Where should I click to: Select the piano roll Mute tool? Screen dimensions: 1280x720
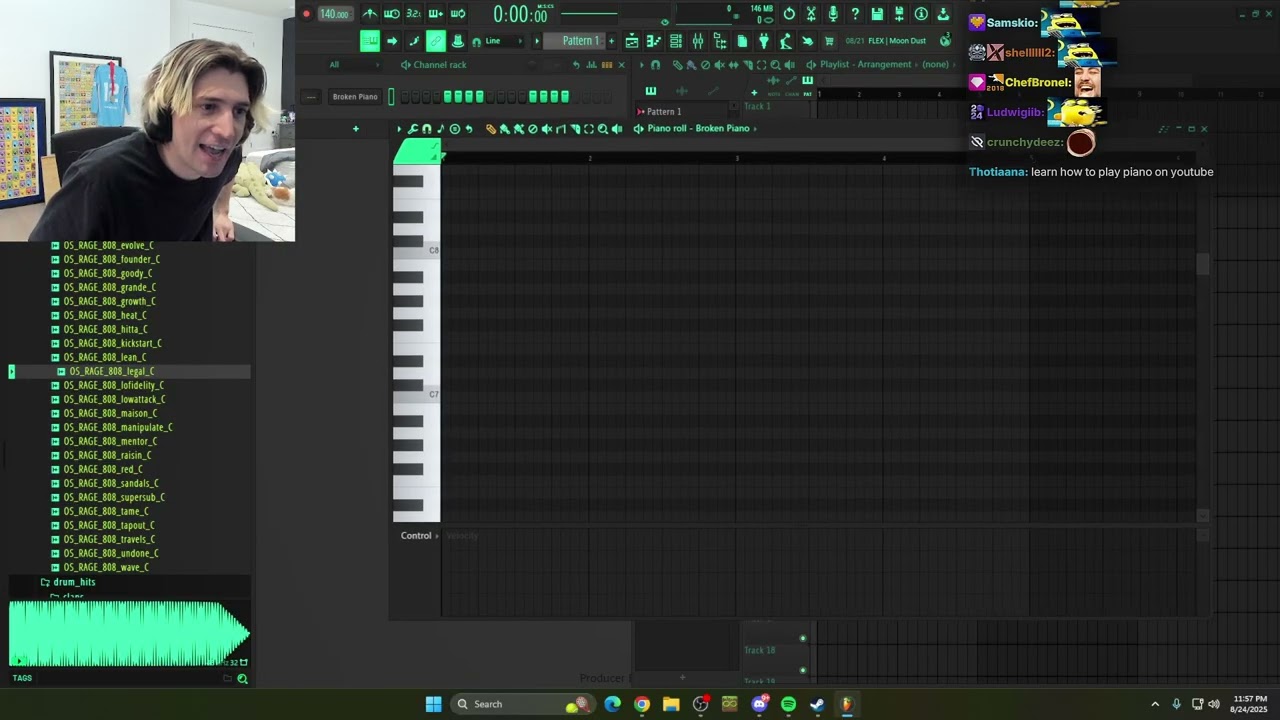pyautogui.click(x=547, y=129)
